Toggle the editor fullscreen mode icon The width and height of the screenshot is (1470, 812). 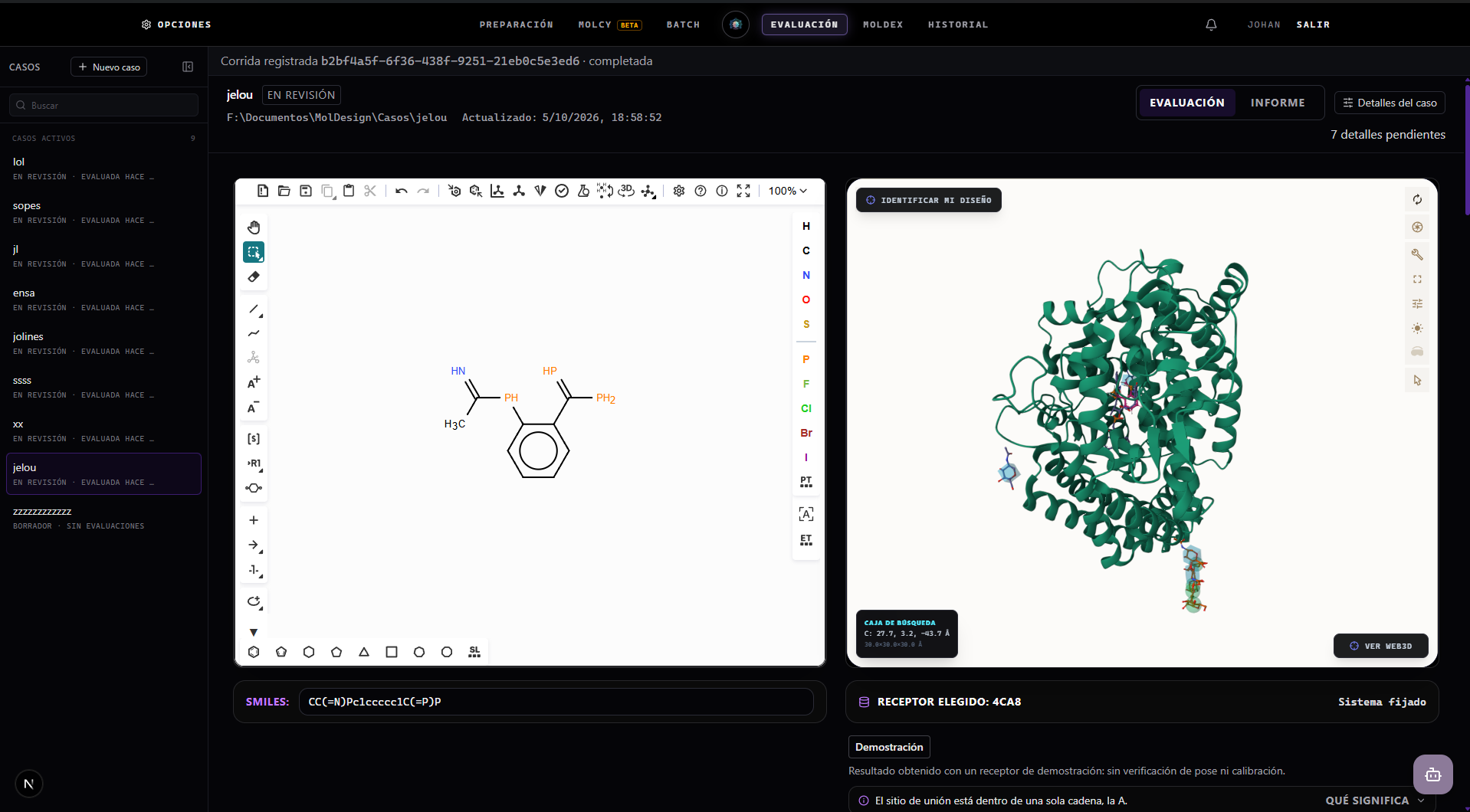[743, 191]
